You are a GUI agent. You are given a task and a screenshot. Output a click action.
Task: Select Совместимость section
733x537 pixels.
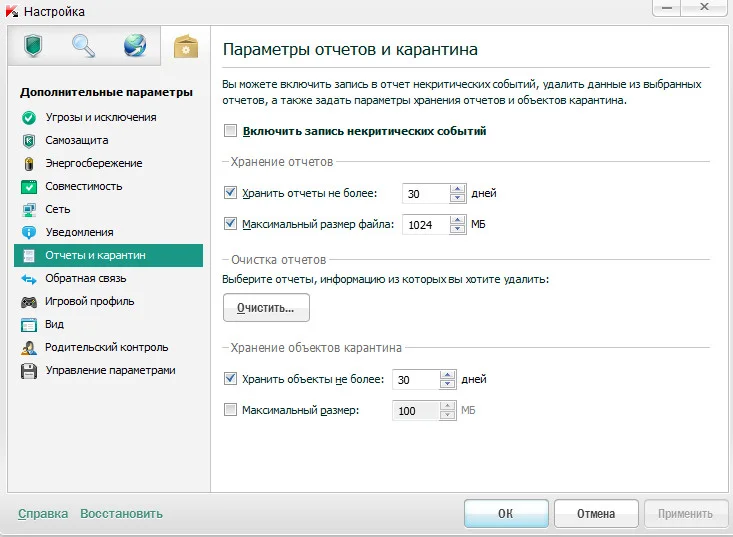(108, 186)
